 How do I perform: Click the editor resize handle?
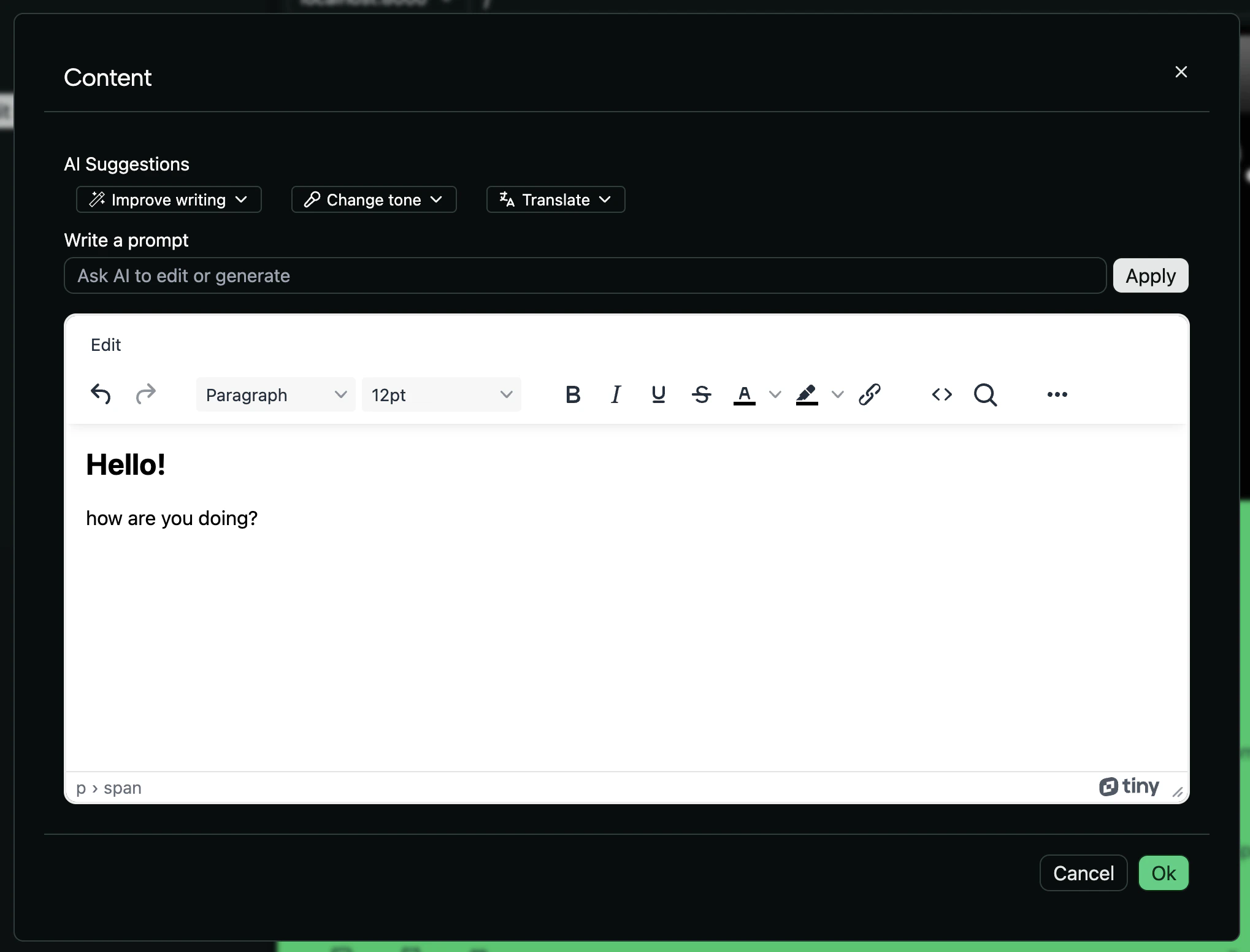click(1178, 791)
